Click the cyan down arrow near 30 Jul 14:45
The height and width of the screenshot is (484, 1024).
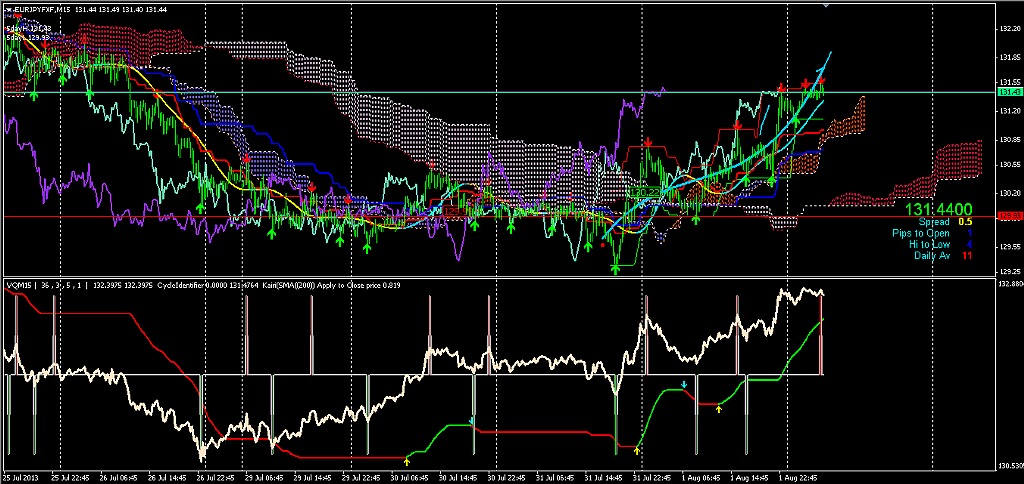472,420
